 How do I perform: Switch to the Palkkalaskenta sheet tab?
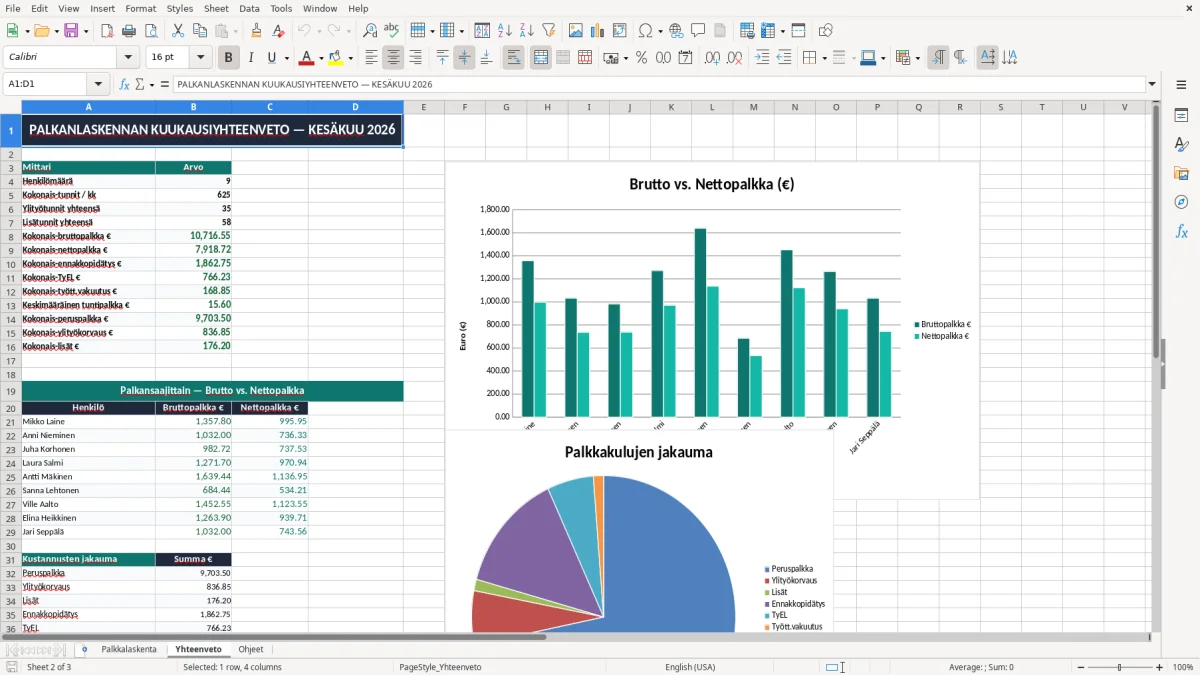coord(129,649)
